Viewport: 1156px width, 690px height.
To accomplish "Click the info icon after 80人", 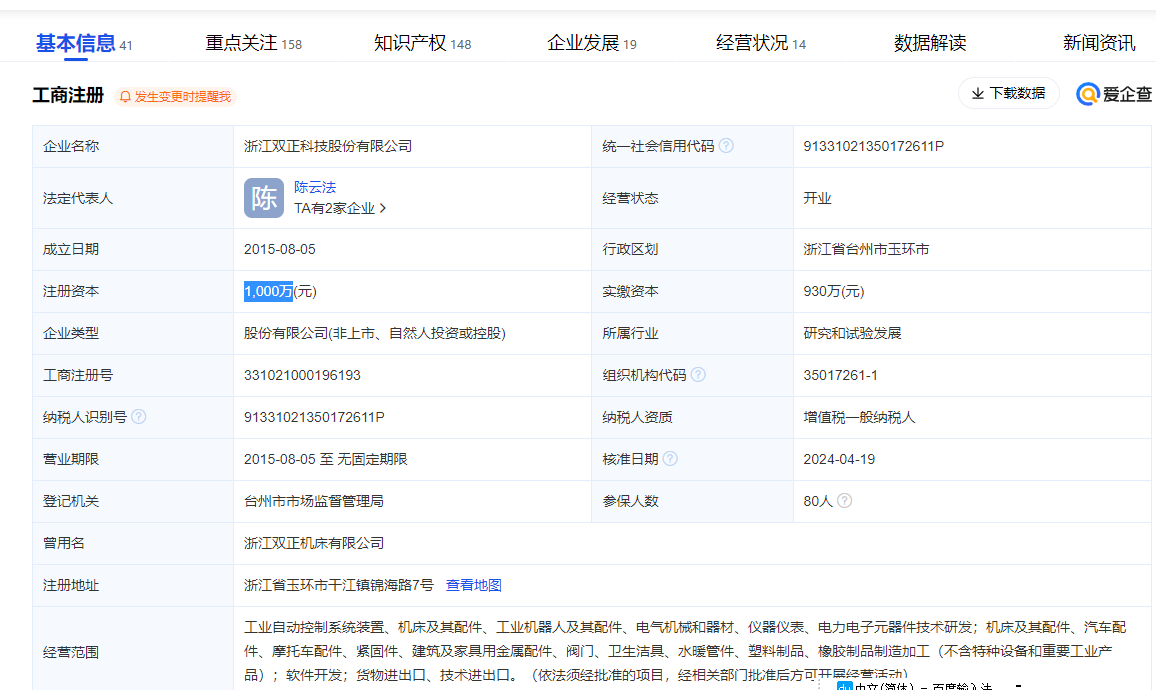I will tap(845, 500).
